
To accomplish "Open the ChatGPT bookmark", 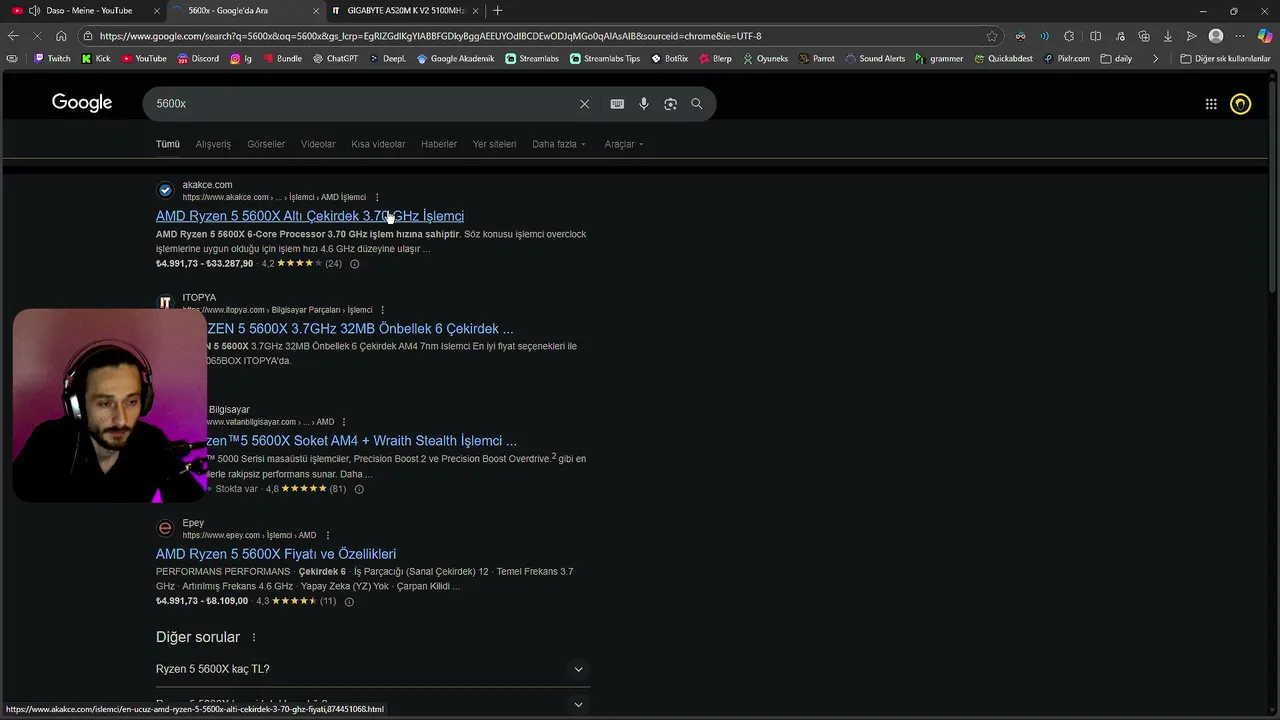I will [335, 59].
